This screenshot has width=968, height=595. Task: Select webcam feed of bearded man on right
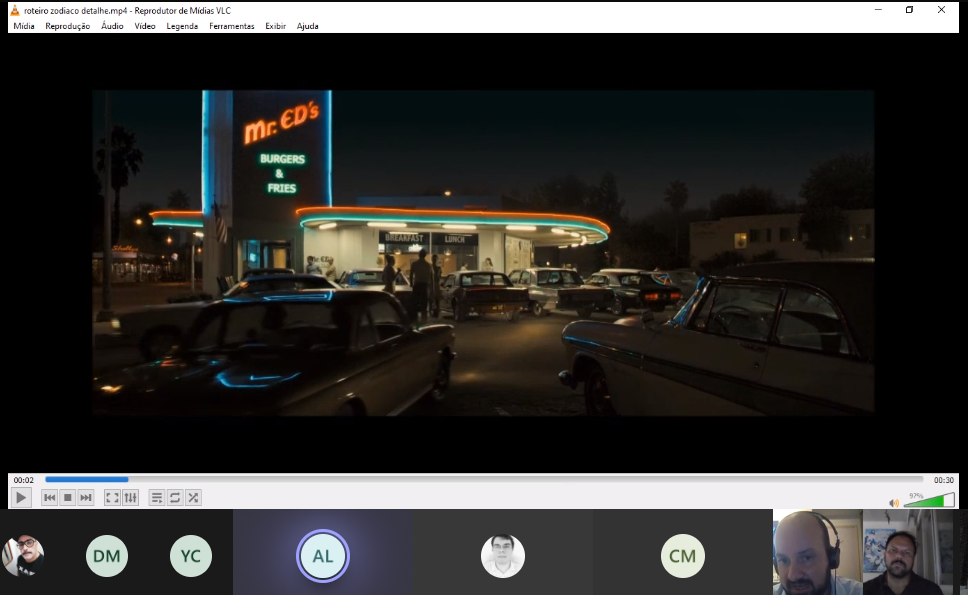click(908, 552)
